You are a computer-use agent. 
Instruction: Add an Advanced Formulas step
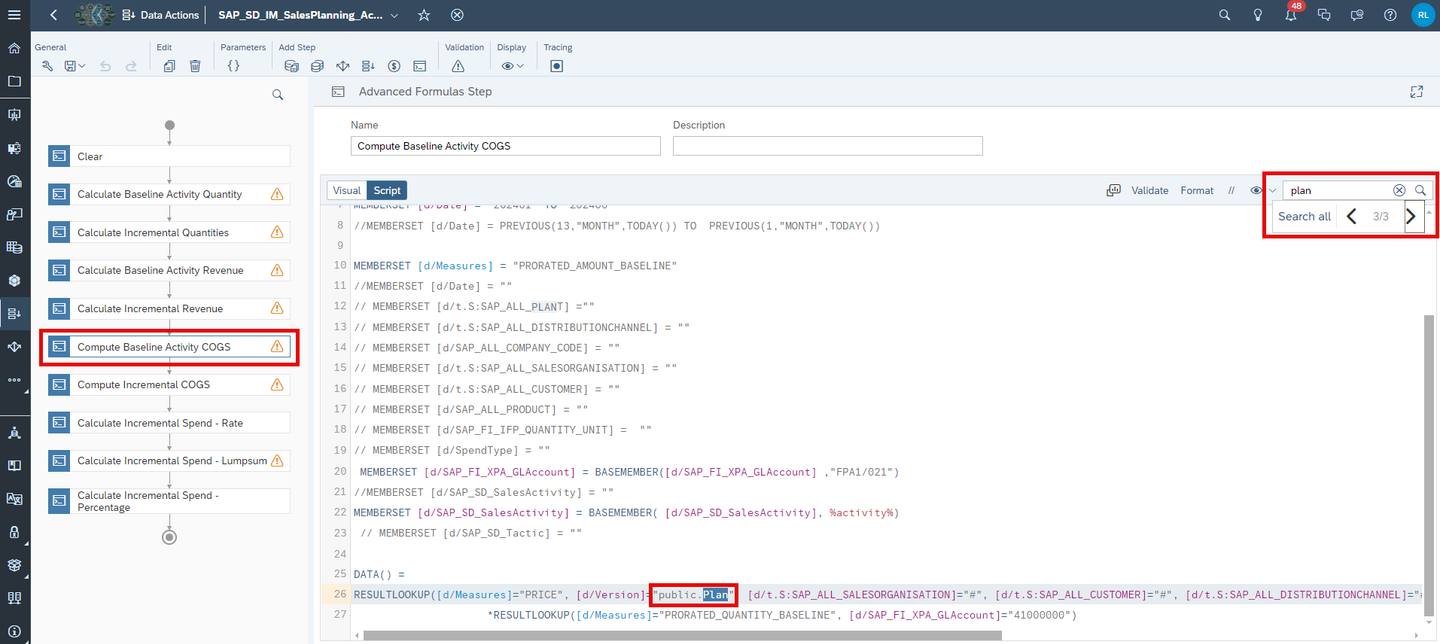[420, 66]
